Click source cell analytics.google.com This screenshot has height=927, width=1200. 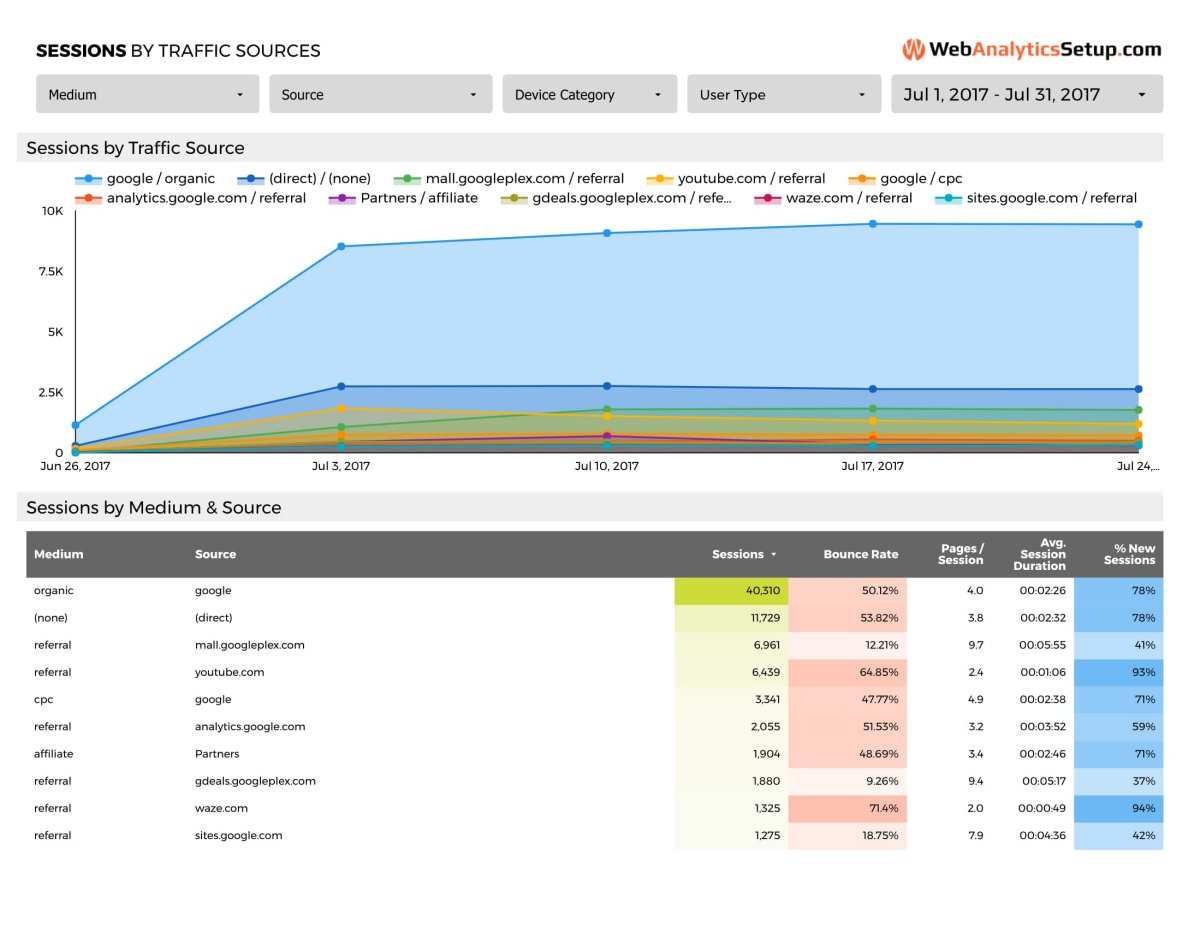pos(250,727)
